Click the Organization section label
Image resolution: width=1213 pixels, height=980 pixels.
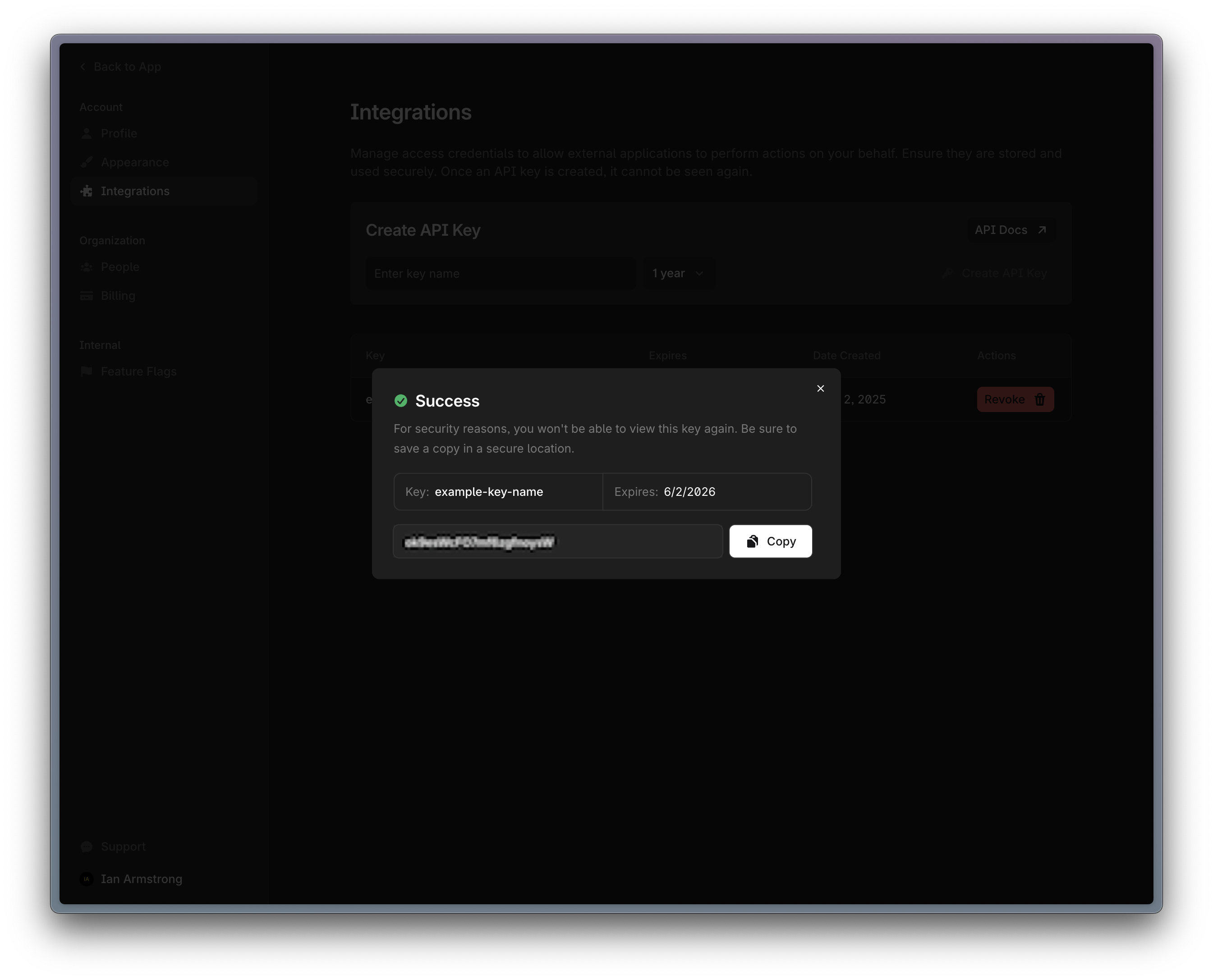coord(112,240)
